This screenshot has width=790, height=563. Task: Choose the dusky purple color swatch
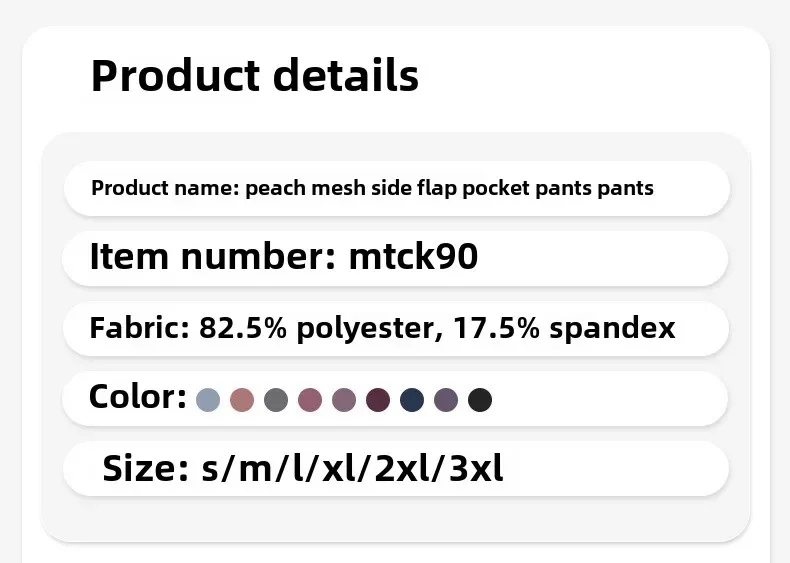coord(446,400)
